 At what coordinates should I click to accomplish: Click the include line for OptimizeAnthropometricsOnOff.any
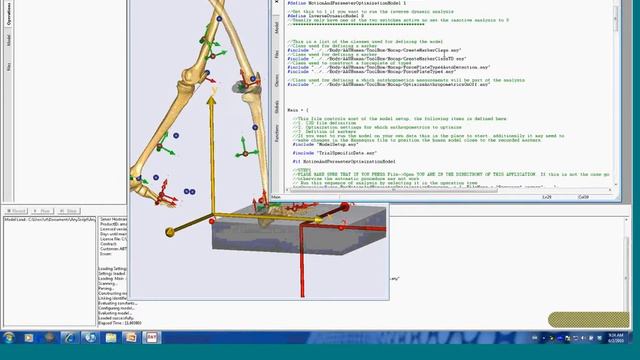(389, 84)
